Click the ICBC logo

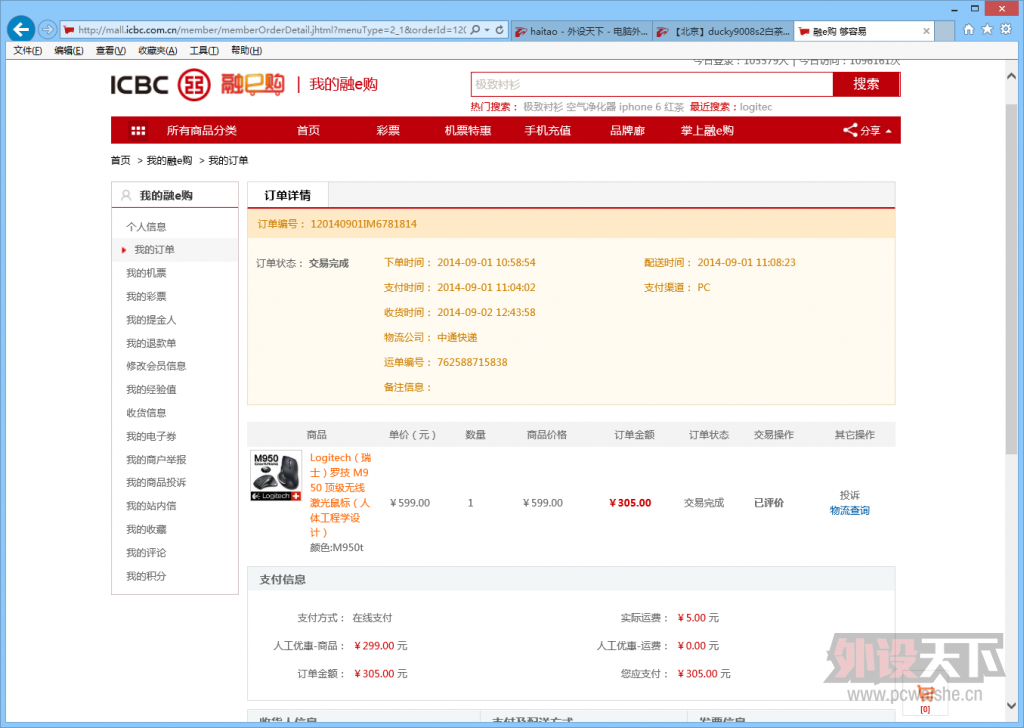pos(161,85)
